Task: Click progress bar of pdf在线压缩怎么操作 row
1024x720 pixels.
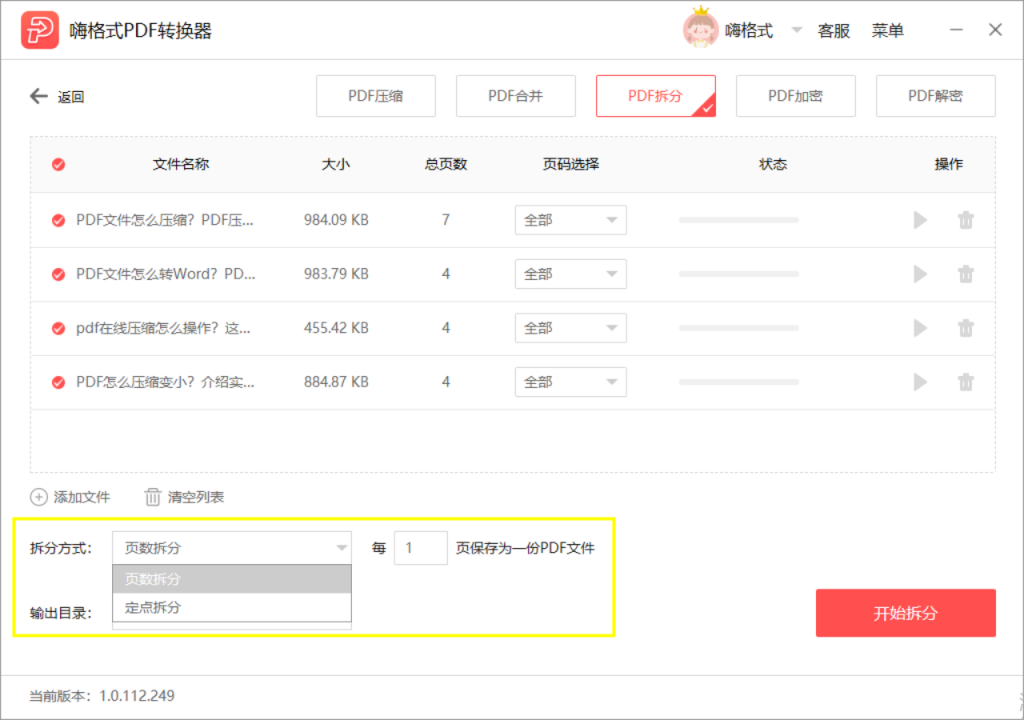Action: coord(739,328)
